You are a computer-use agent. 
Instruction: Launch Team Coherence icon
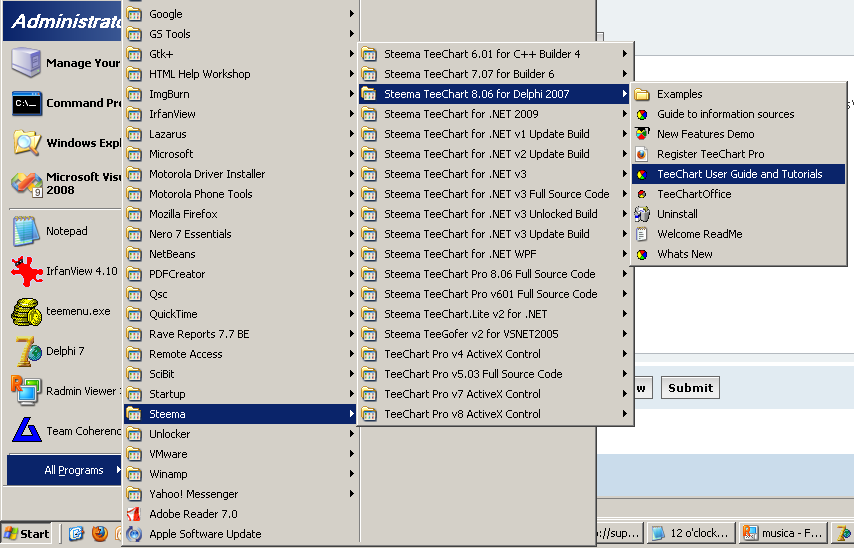coord(26,430)
